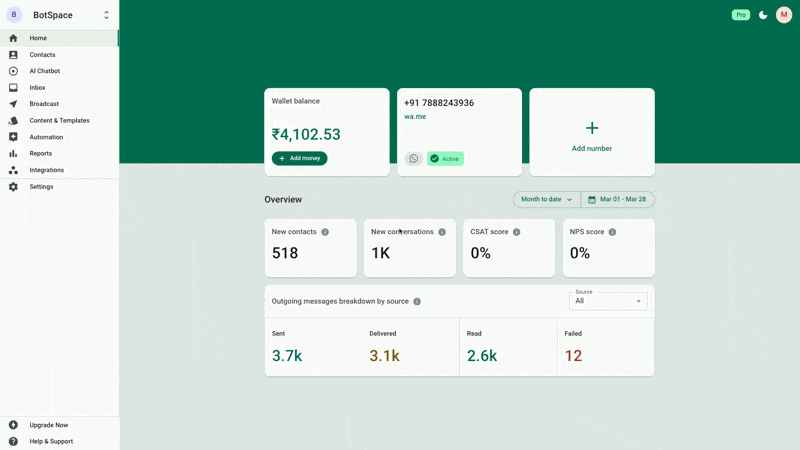The image size is (800, 450).
Task: Click the Active status badge
Action: pyautogui.click(x=445, y=159)
